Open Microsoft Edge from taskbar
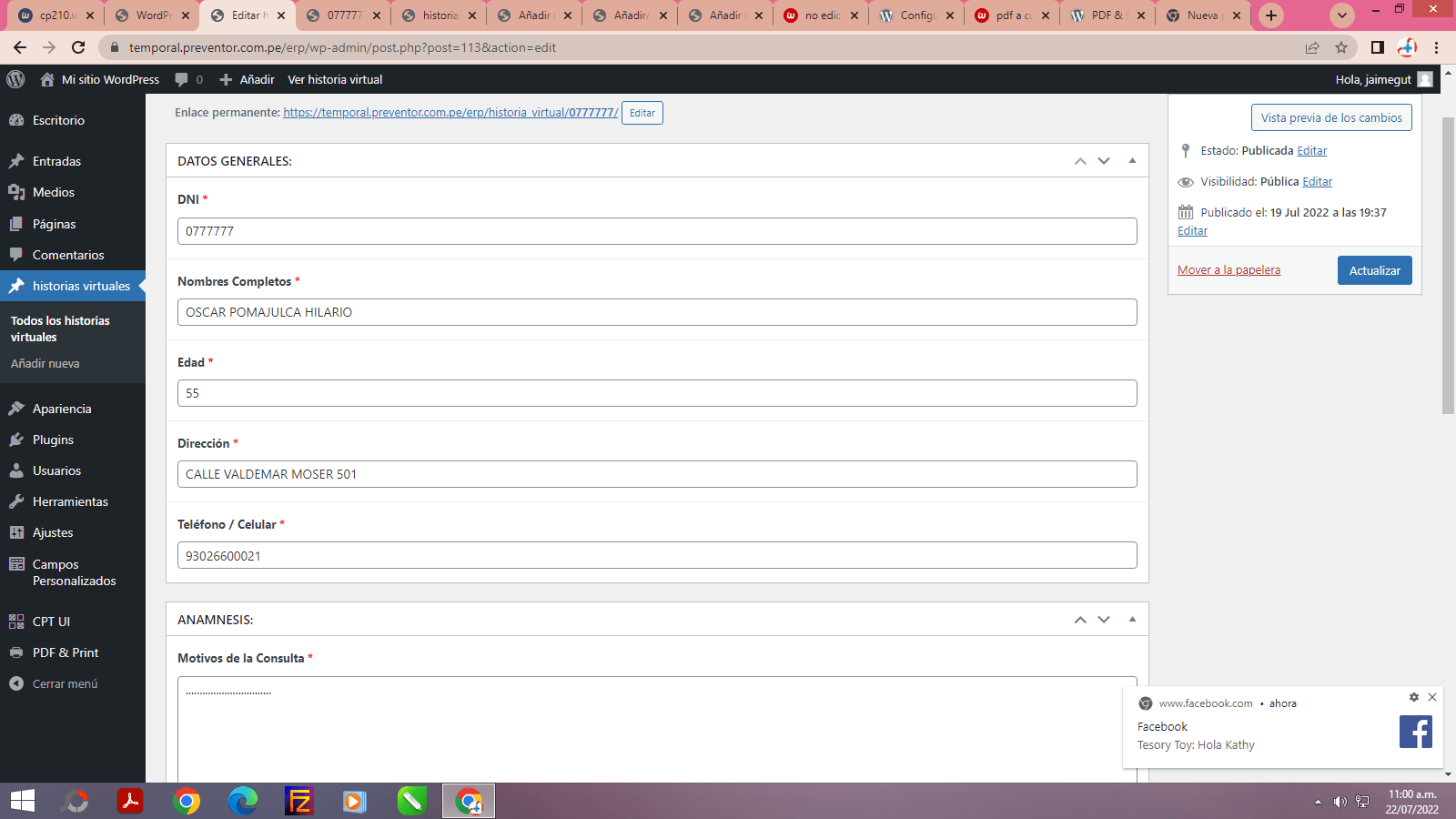Viewport: 1456px width, 819px height. (243, 801)
